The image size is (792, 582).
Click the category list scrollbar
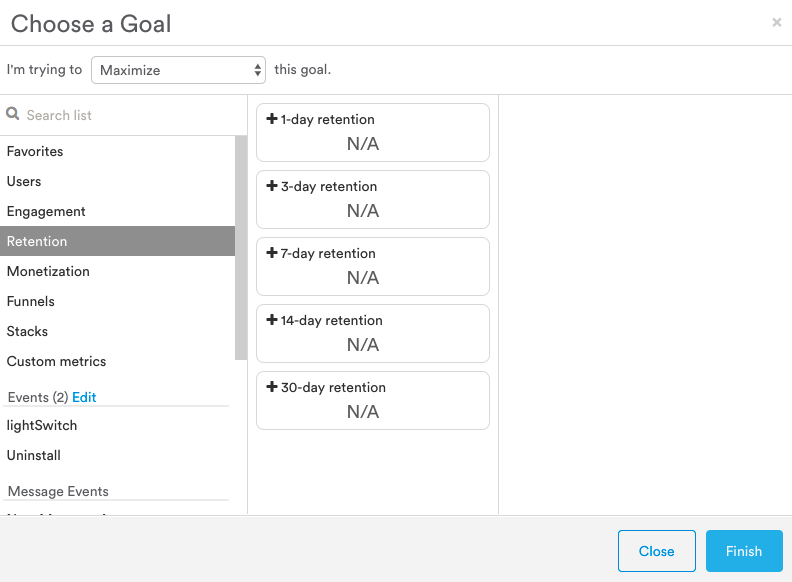coord(241,248)
